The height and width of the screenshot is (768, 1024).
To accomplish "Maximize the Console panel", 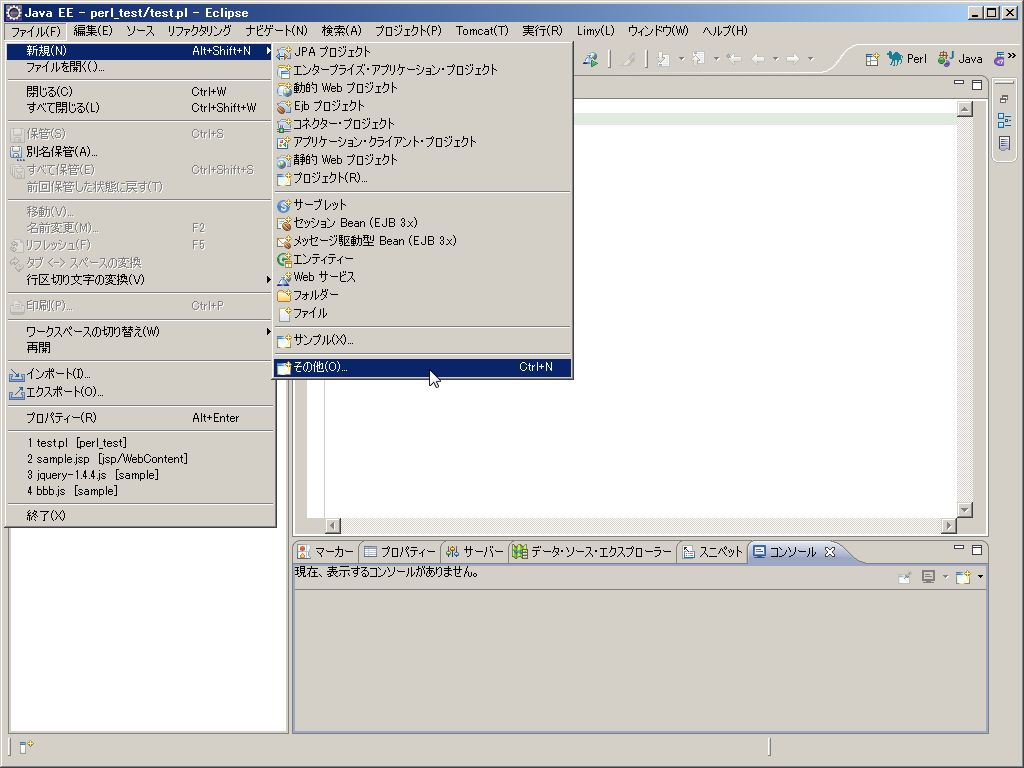I will 977,550.
